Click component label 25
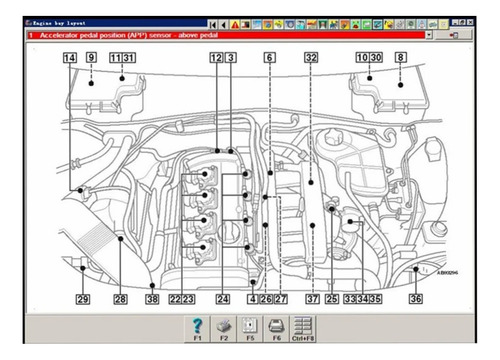The width and height of the screenshot is (500, 360). [332, 299]
